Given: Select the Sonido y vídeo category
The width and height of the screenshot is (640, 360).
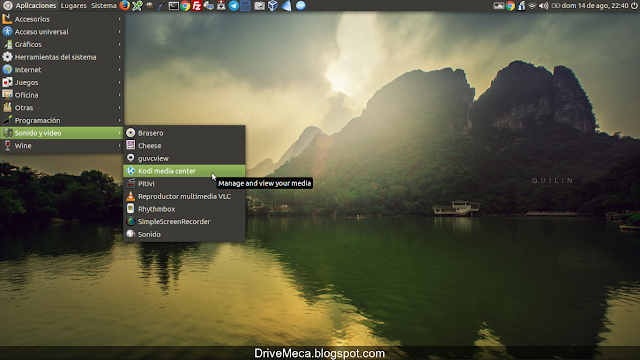Looking at the screenshot, I should pyautogui.click(x=62, y=133).
